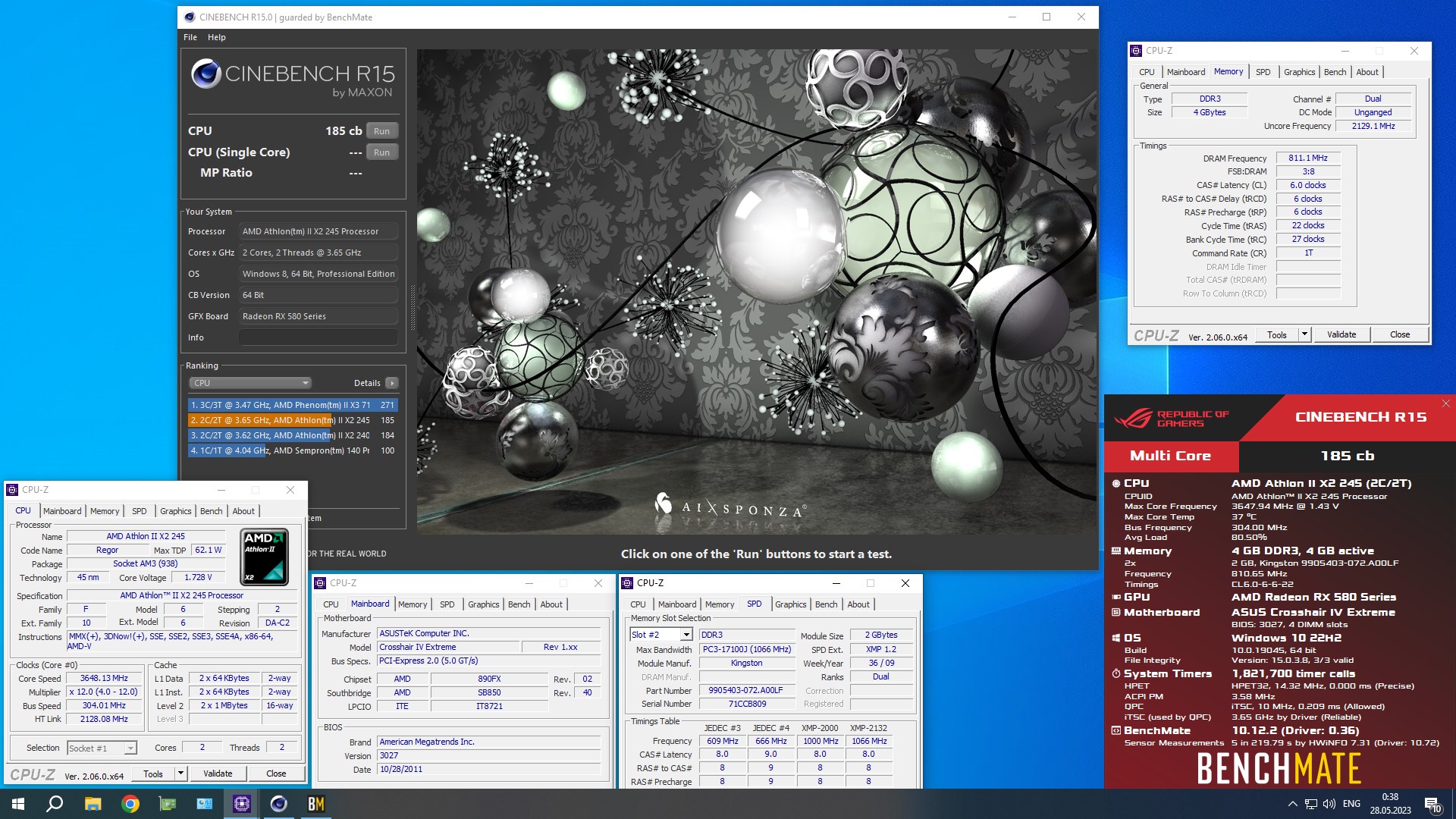
Task: Click the volume icon in the system tray
Action: [x=1329, y=804]
